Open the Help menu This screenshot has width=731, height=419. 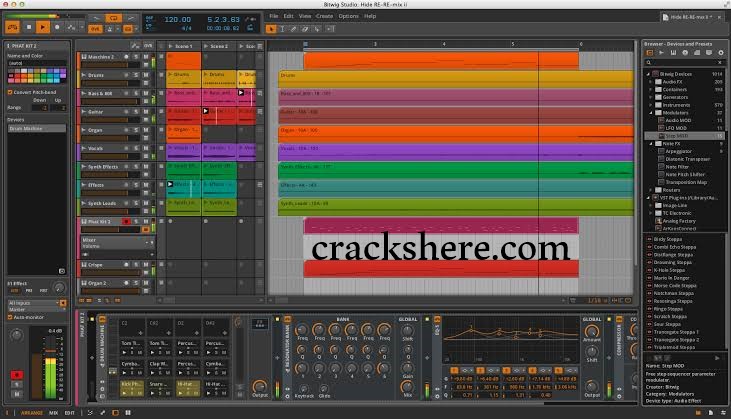click(x=370, y=16)
